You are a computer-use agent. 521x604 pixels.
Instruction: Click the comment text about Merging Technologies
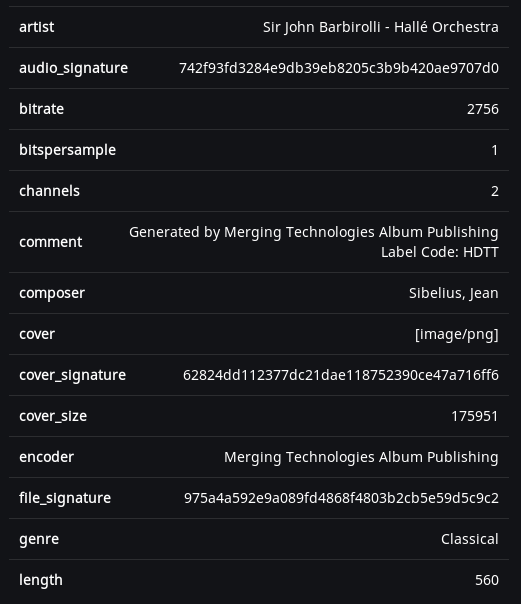(313, 232)
